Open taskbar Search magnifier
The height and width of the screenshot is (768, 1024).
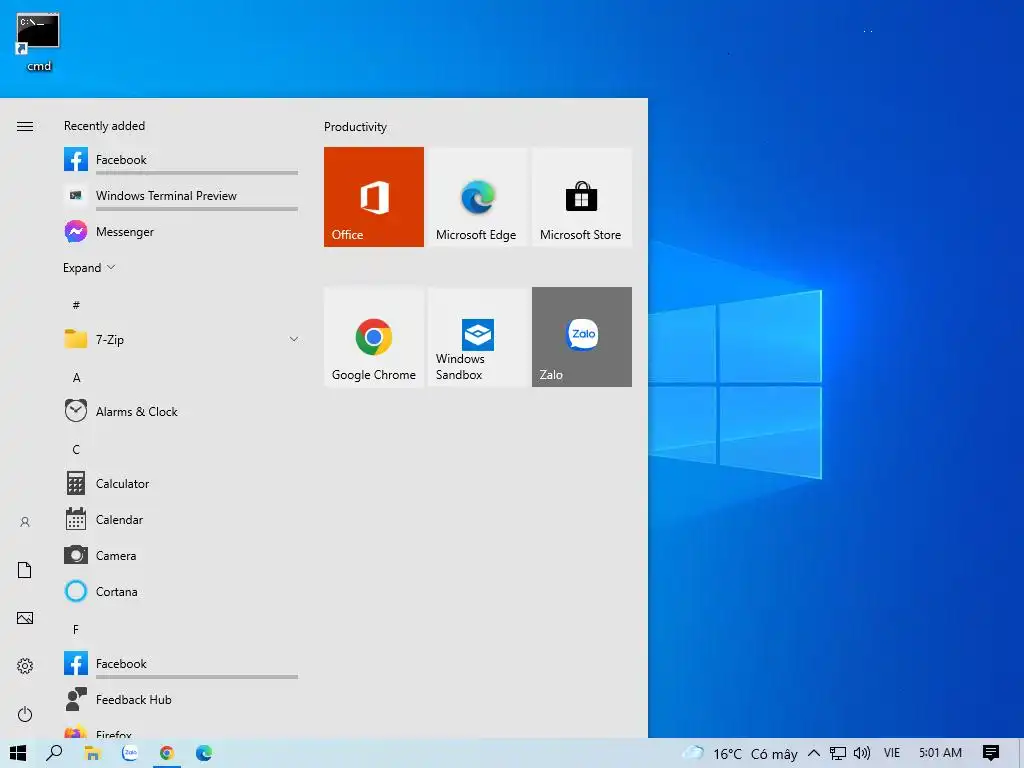point(54,753)
